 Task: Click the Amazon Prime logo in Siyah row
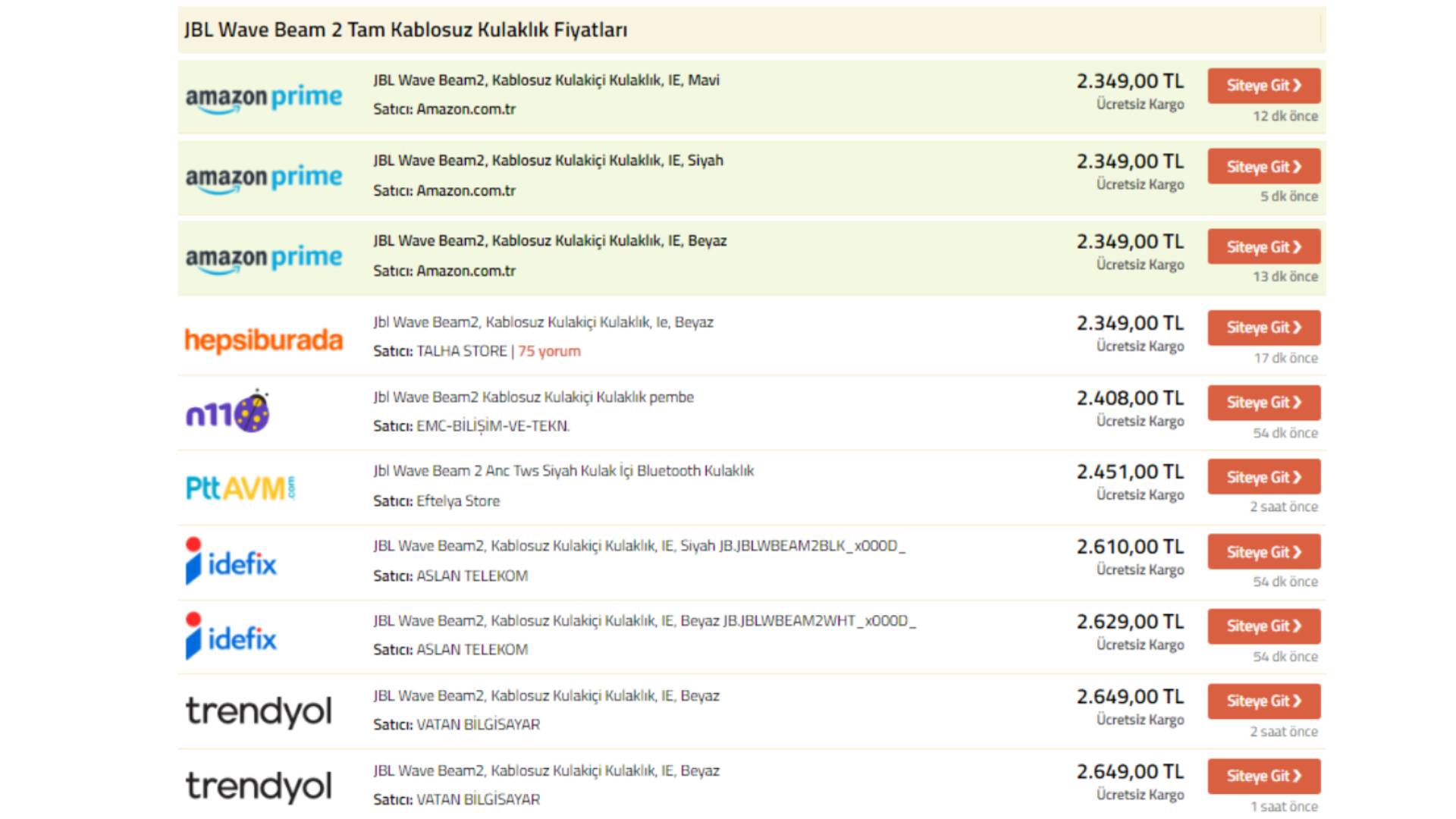pyautogui.click(x=264, y=179)
